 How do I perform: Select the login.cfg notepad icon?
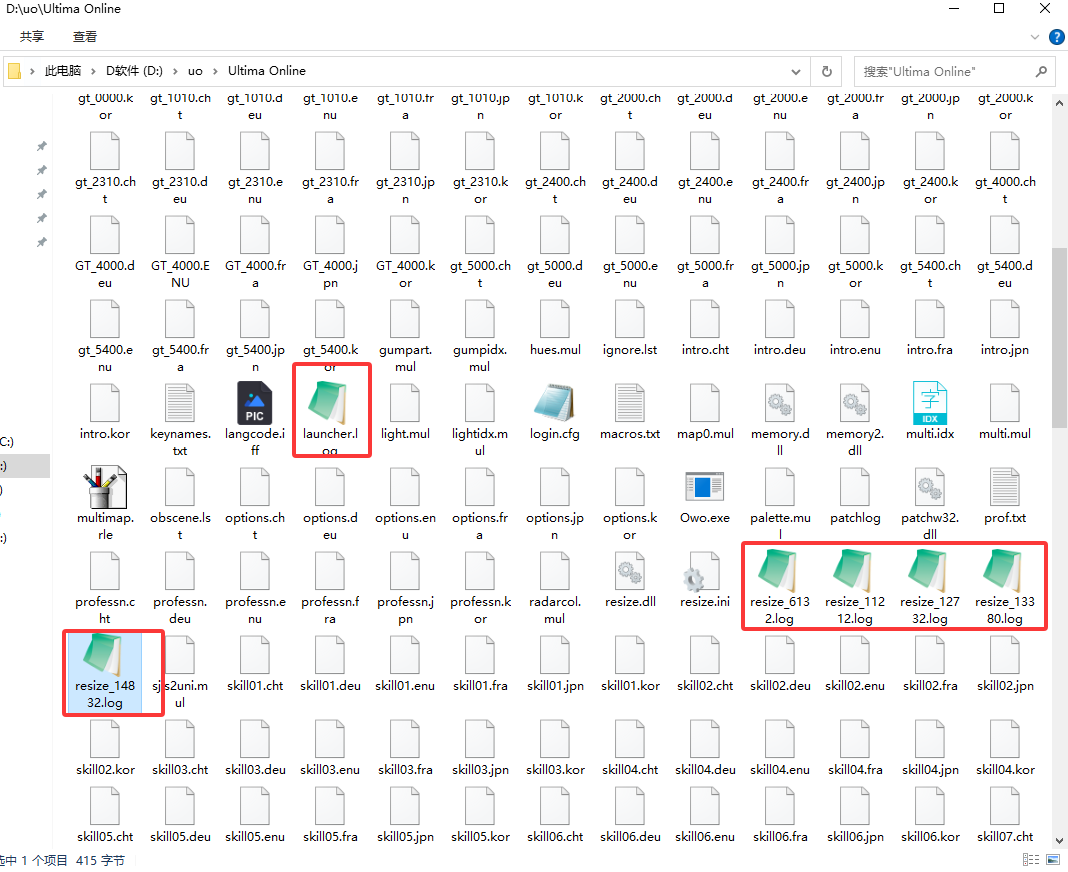(554, 402)
